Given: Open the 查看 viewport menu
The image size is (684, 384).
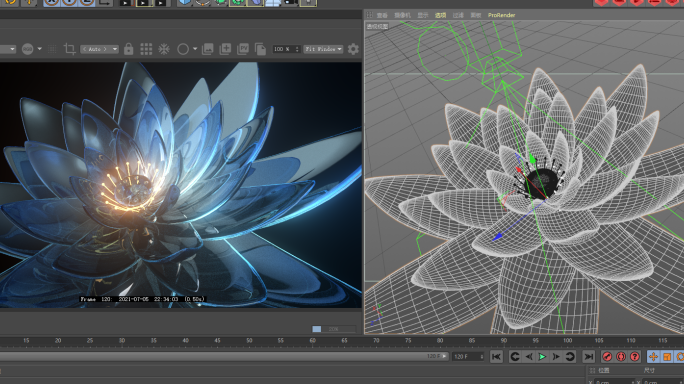Looking at the screenshot, I should pos(382,15).
